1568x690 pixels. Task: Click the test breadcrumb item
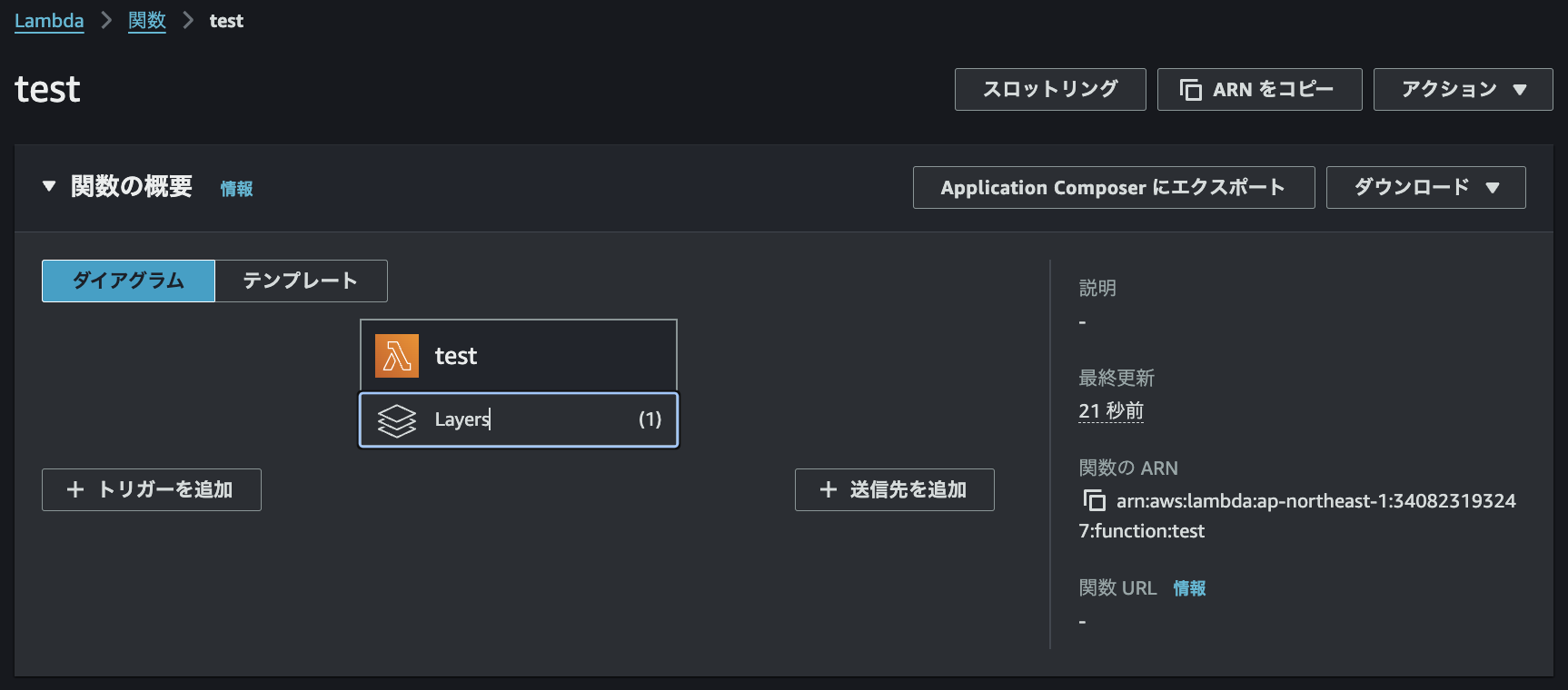[x=226, y=21]
